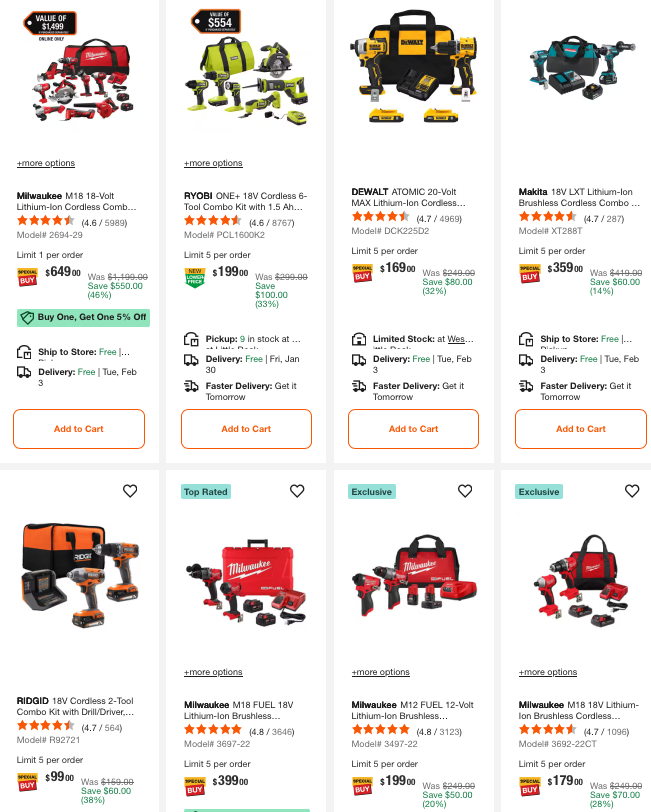Viewport: 651px width, 812px height.
Task: Click the pickup store icon on RYOBI listing
Action: coord(191,339)
